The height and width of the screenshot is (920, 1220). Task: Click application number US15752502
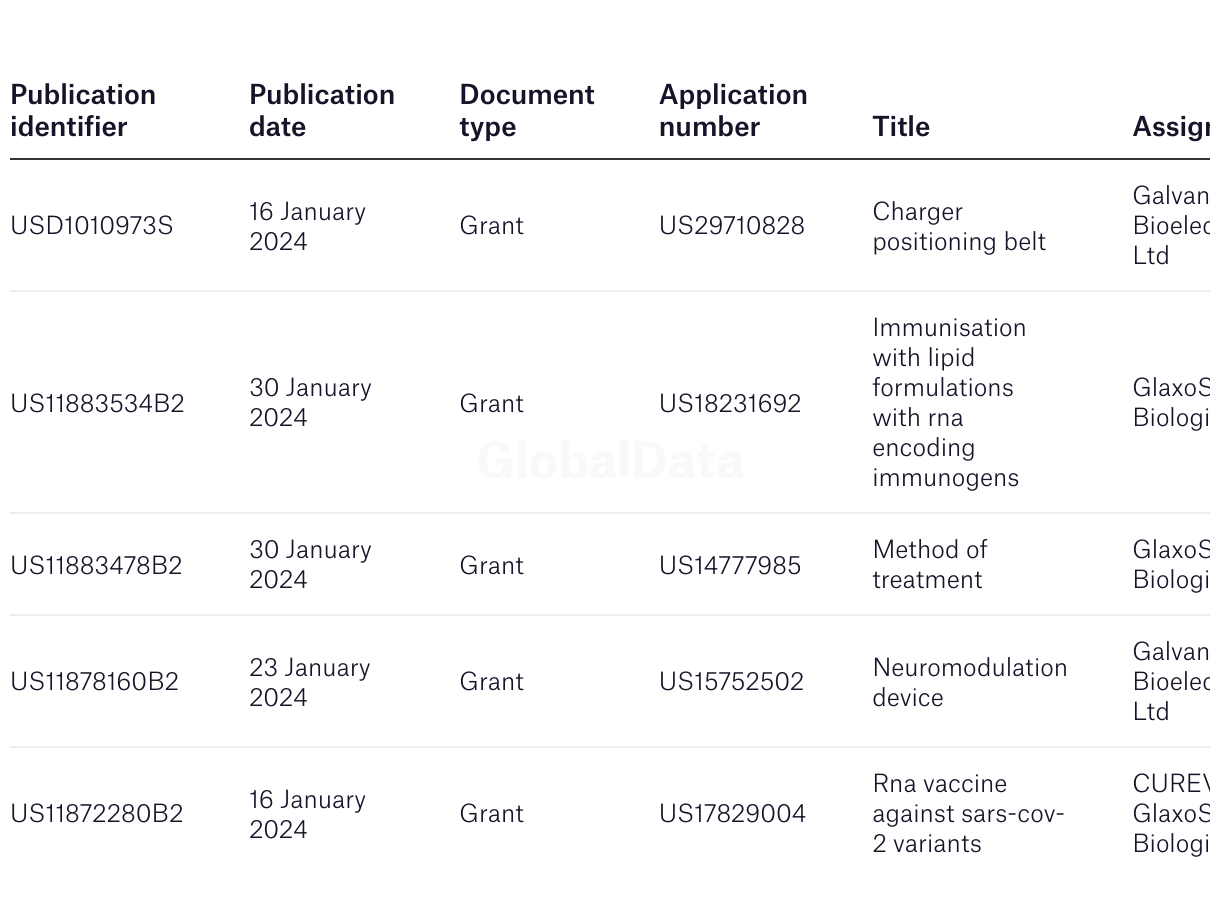click(x=731, y=682)
